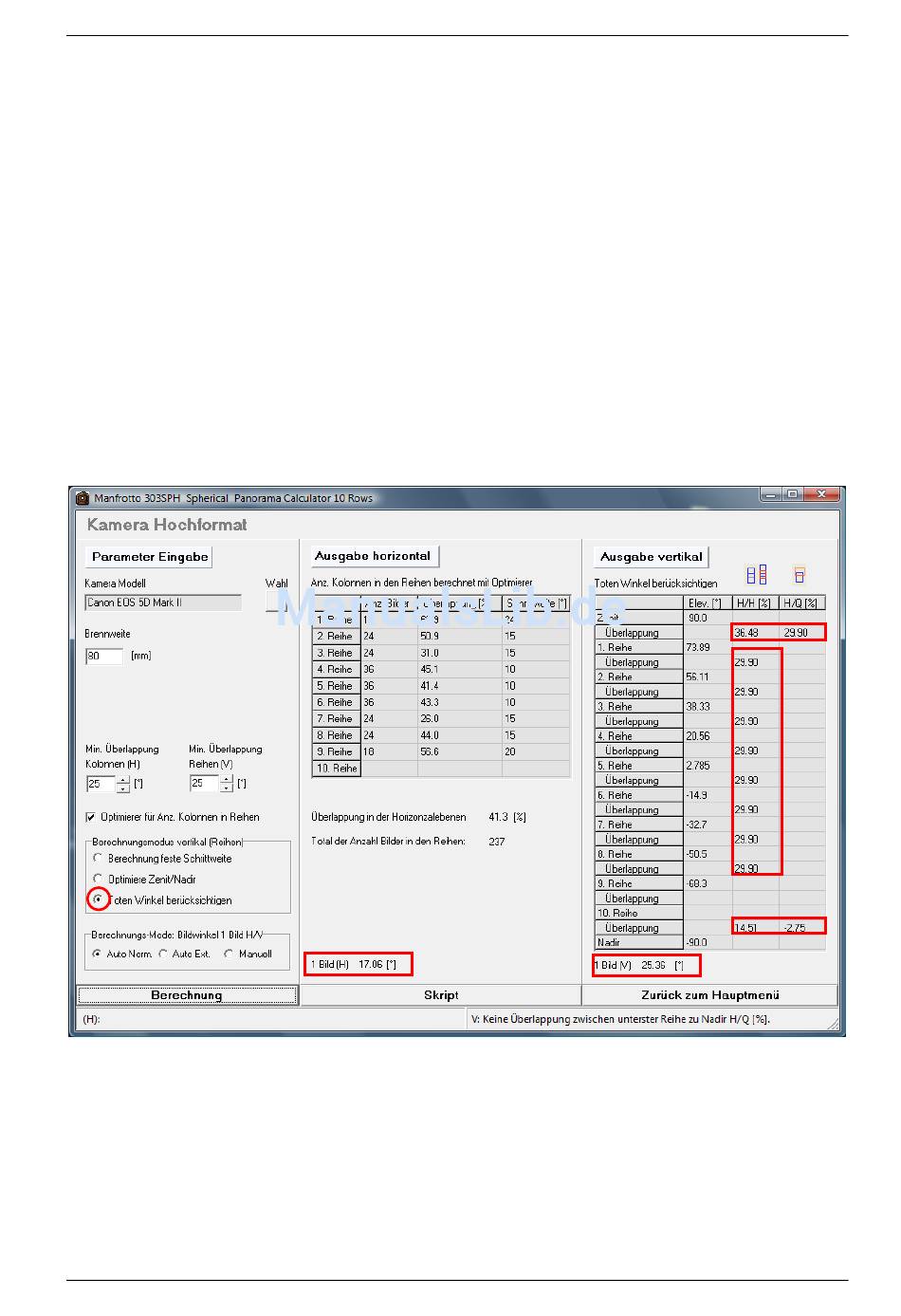Viewport: 901px width, 1316px height.
Task: Click the Brennweite input field
Action: point(104,656)
